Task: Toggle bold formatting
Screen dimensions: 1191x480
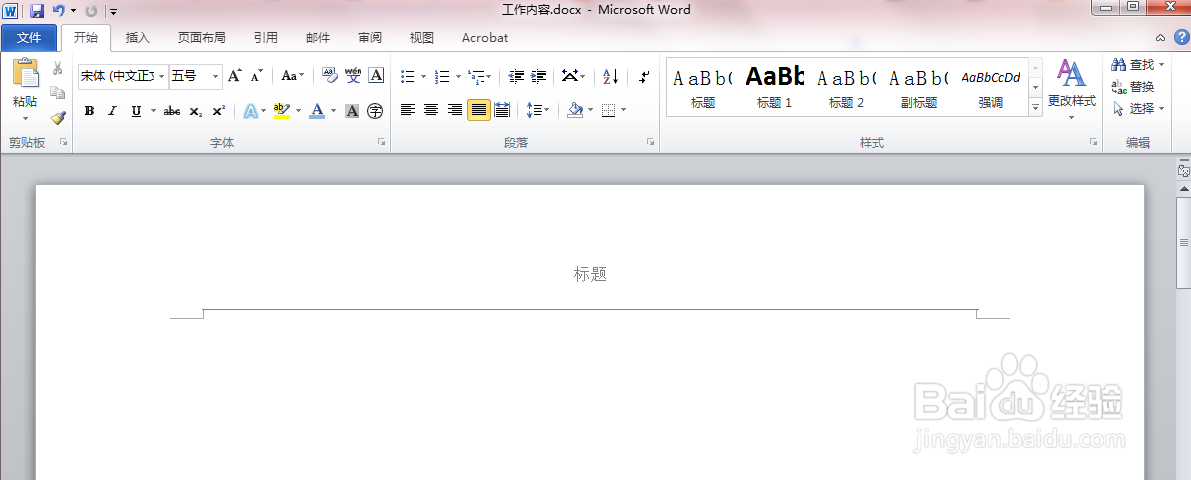Action: (90, 111)
